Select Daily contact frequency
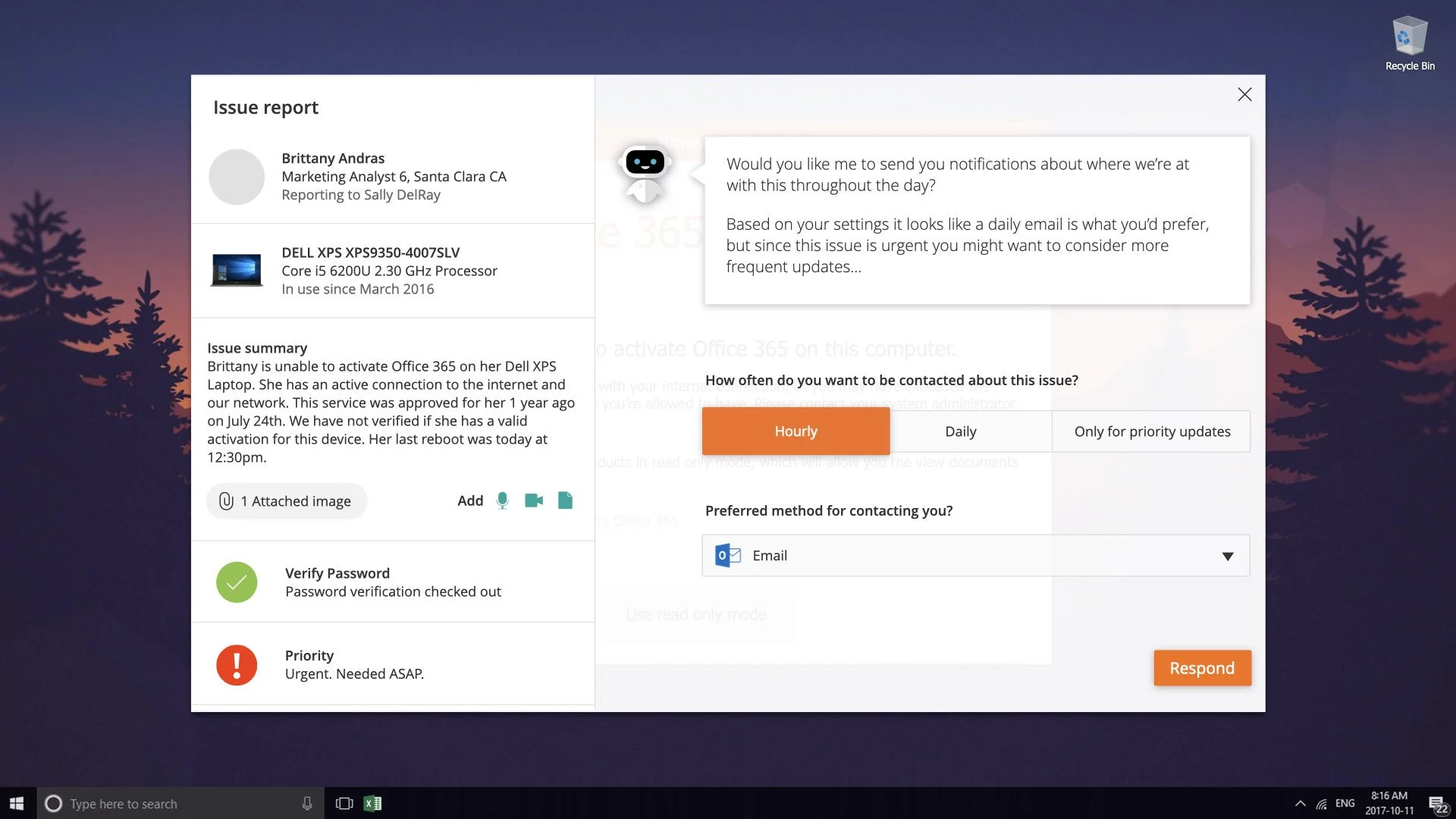This screenshot has width=1456, height=819. pyautogui.click(x=960, y=431)
